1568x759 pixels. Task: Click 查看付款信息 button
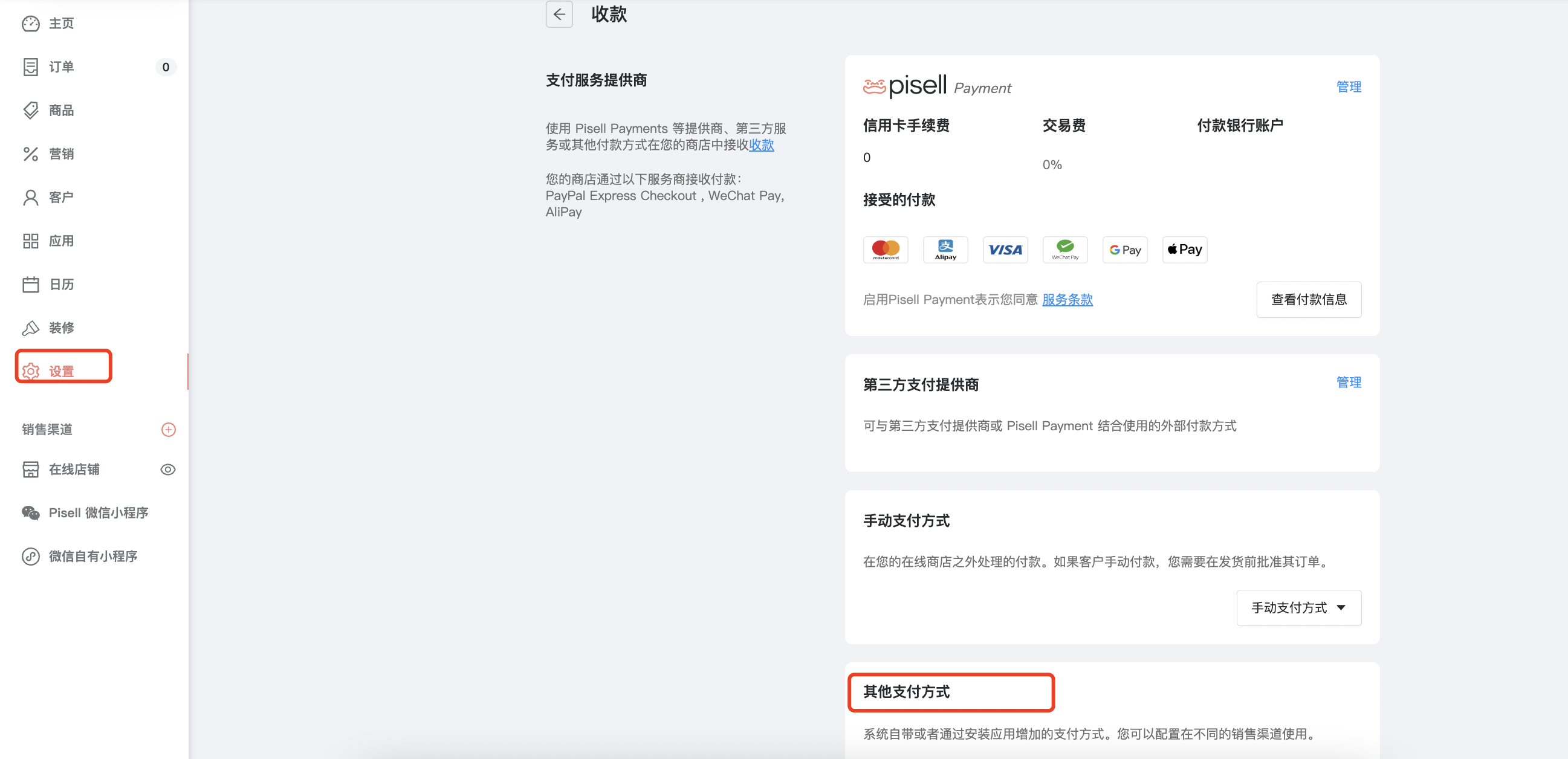coord(1309,300)
